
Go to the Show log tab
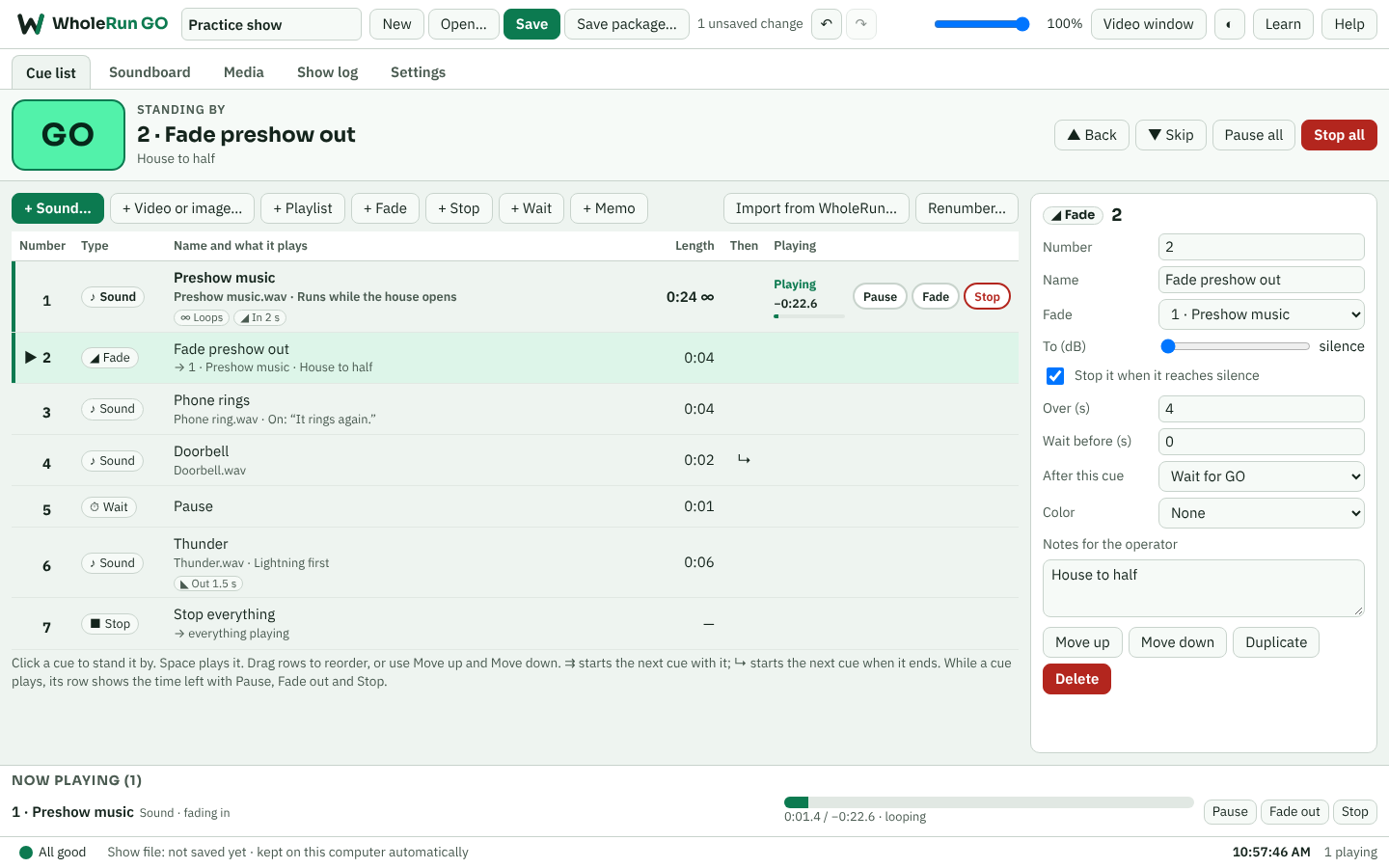tap(328, 72)
